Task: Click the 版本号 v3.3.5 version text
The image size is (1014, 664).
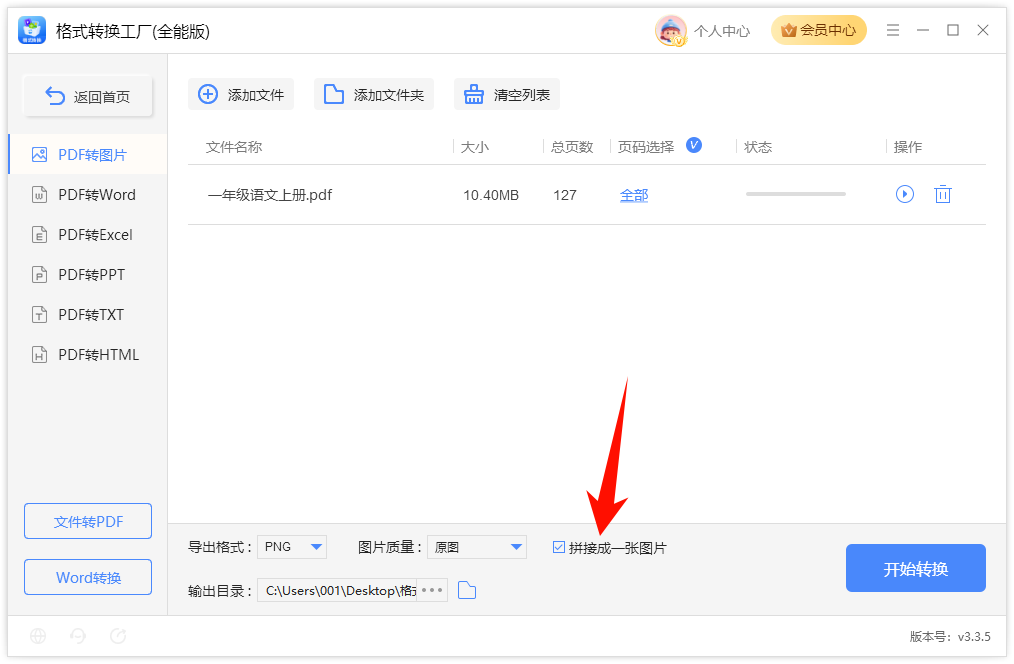Action: pyautogui.click(x=950, y=637)
